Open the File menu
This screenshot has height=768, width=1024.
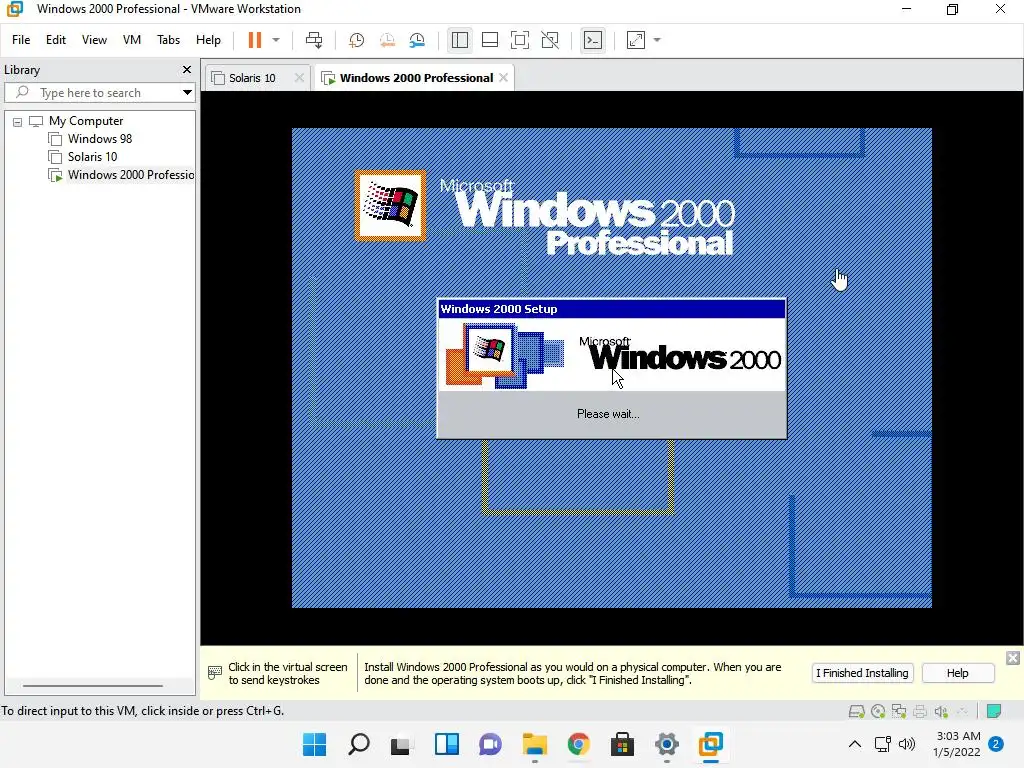(x=21, y=40)
